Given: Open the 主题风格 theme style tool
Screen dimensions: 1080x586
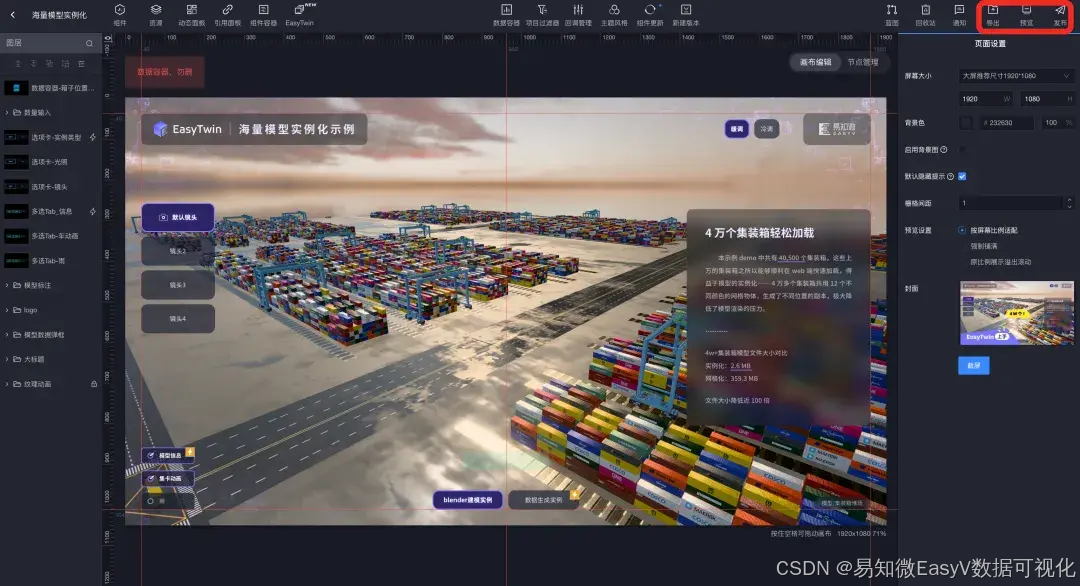Looking at the screenshot, I should [614, 14].
